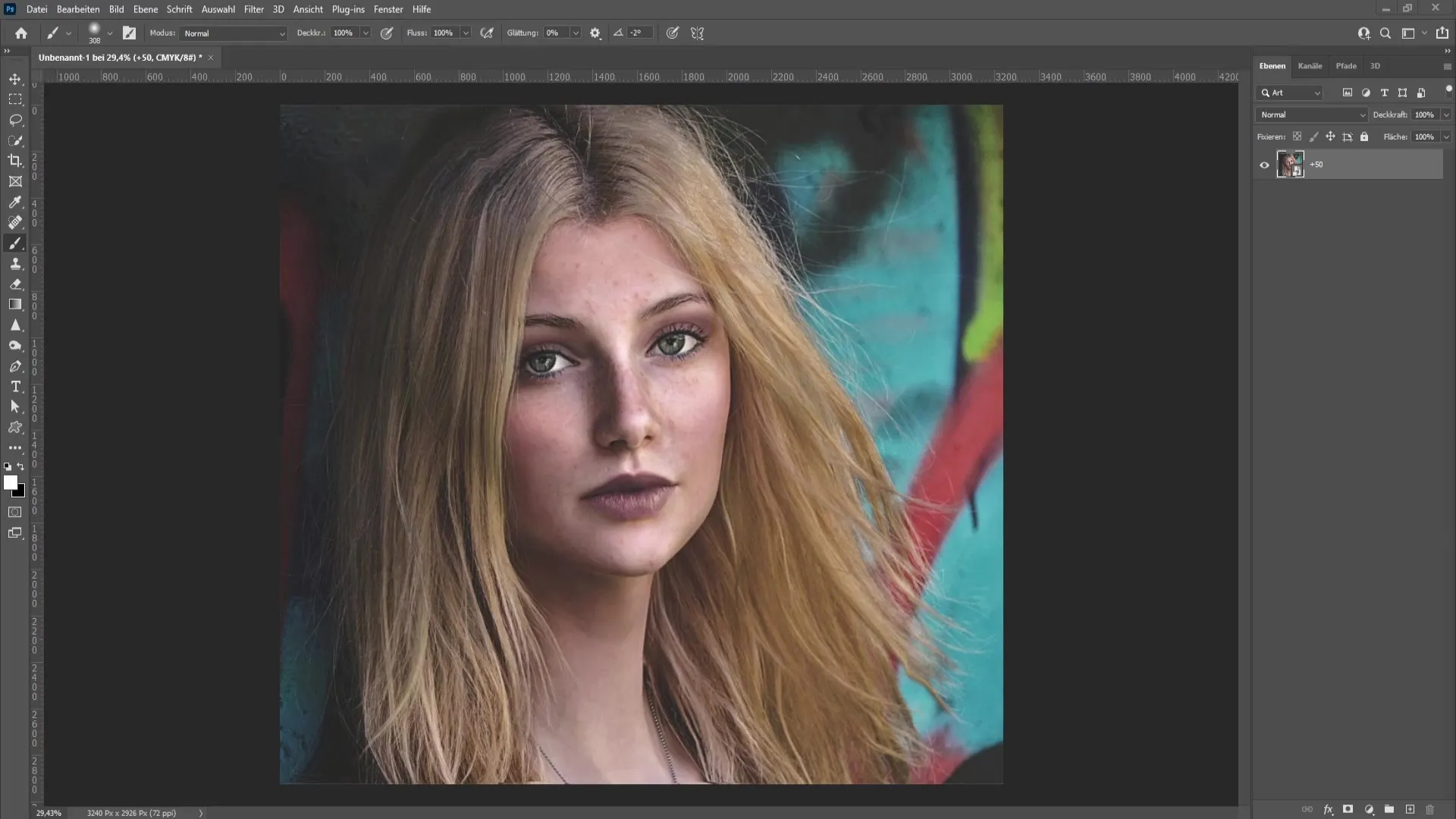Expand the Fluss percentage dropdown
The width and height of the screenshot is (1456, 819).
466,33
